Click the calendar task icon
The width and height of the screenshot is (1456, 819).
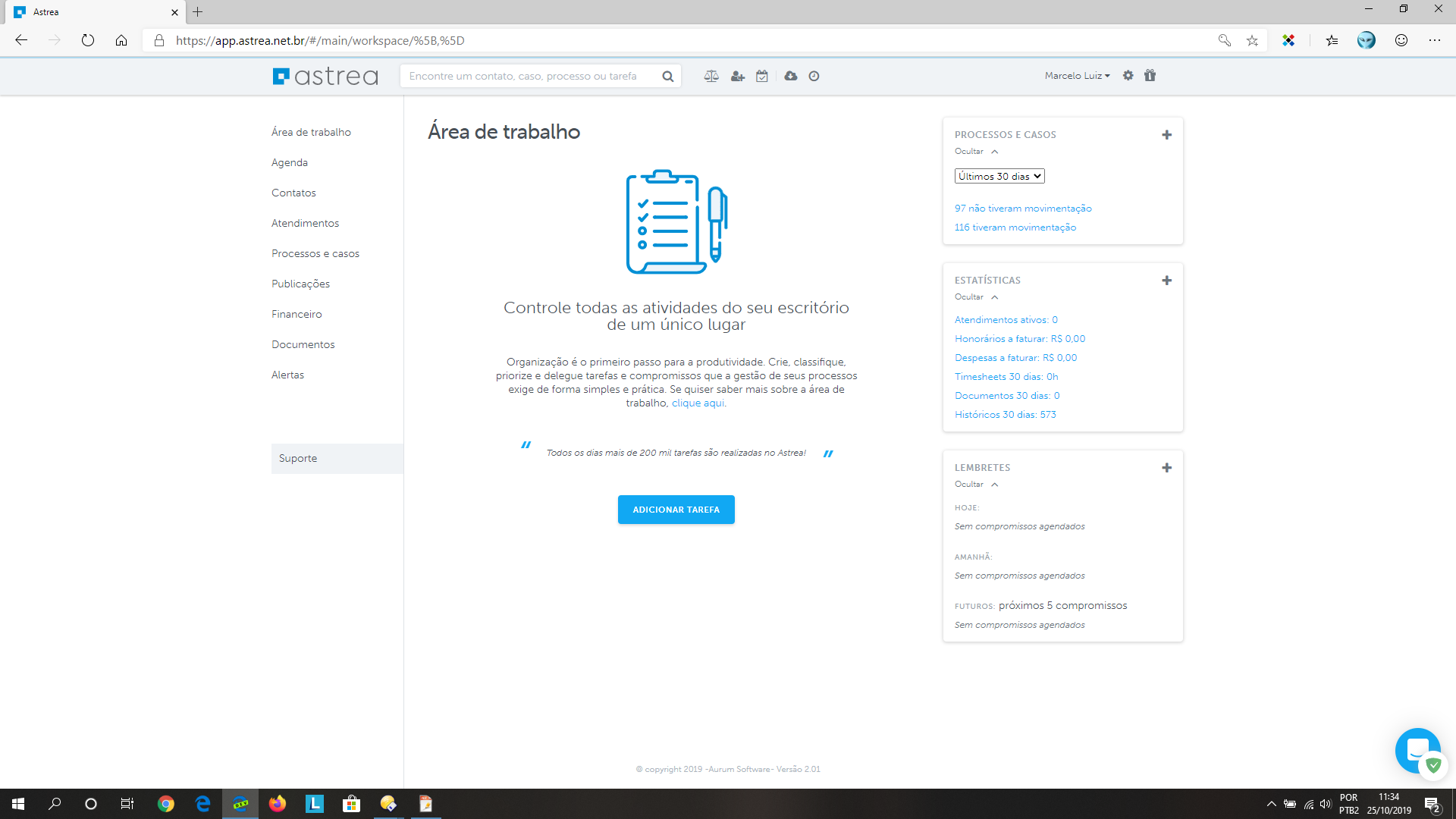pyautogui.click(x=762, y=76)
